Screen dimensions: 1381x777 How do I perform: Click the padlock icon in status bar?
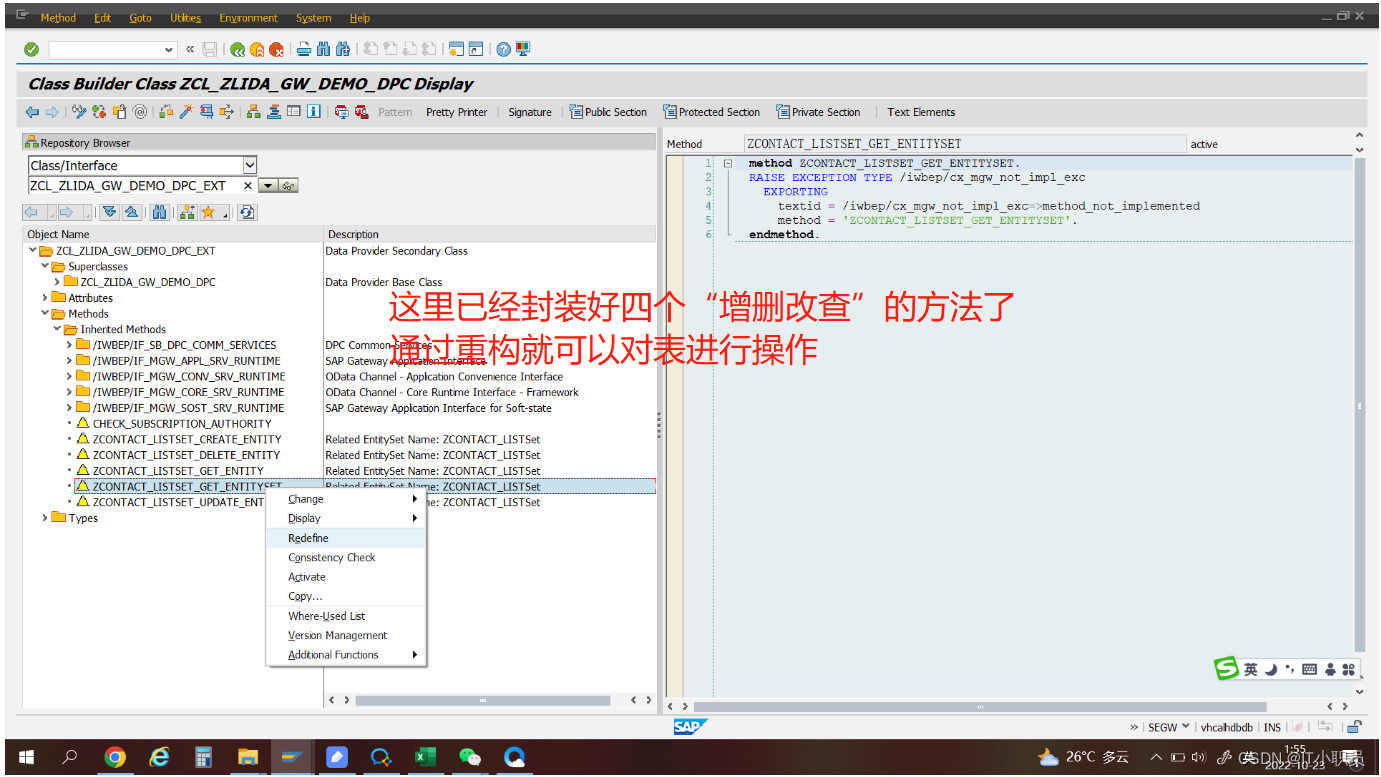coord(1354,727)
